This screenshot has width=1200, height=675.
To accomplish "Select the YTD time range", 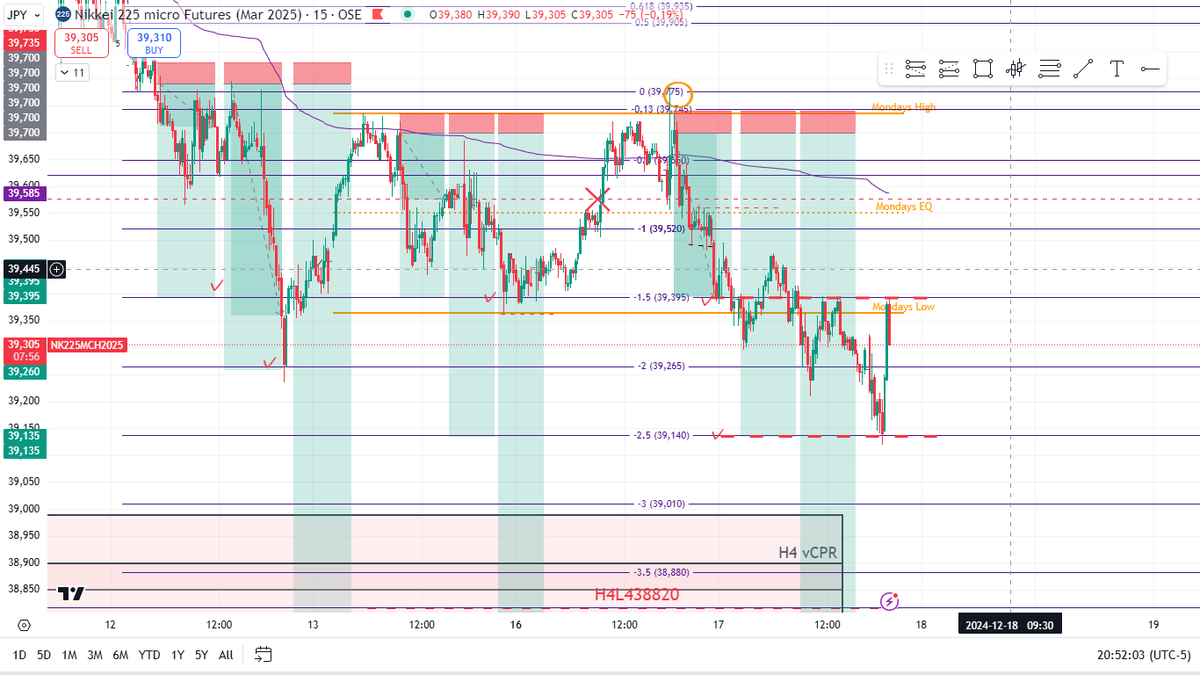I will (x=149, y=655).
